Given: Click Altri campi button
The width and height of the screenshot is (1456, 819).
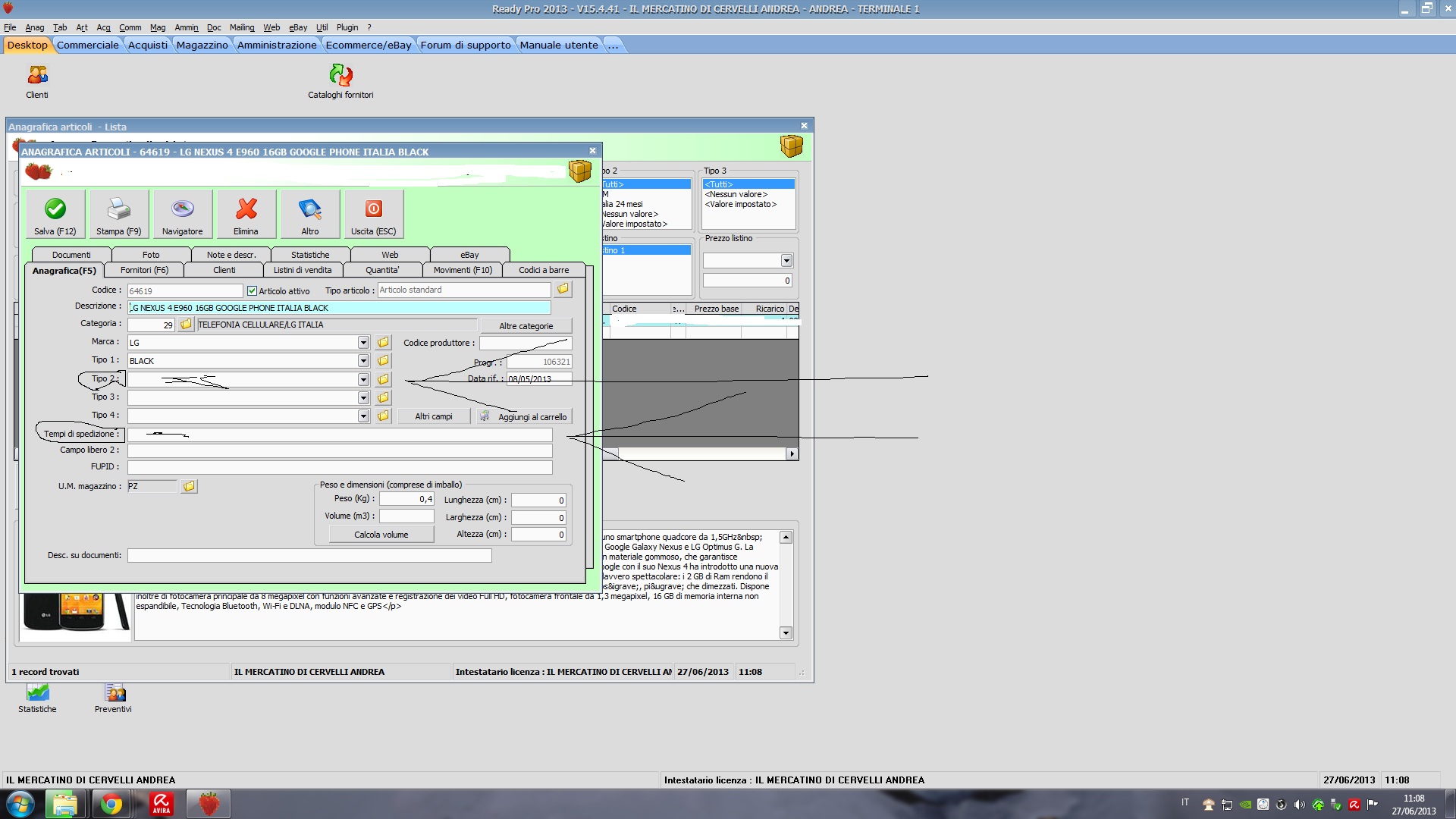Looking at the screenshot, I should coord(434,416).
